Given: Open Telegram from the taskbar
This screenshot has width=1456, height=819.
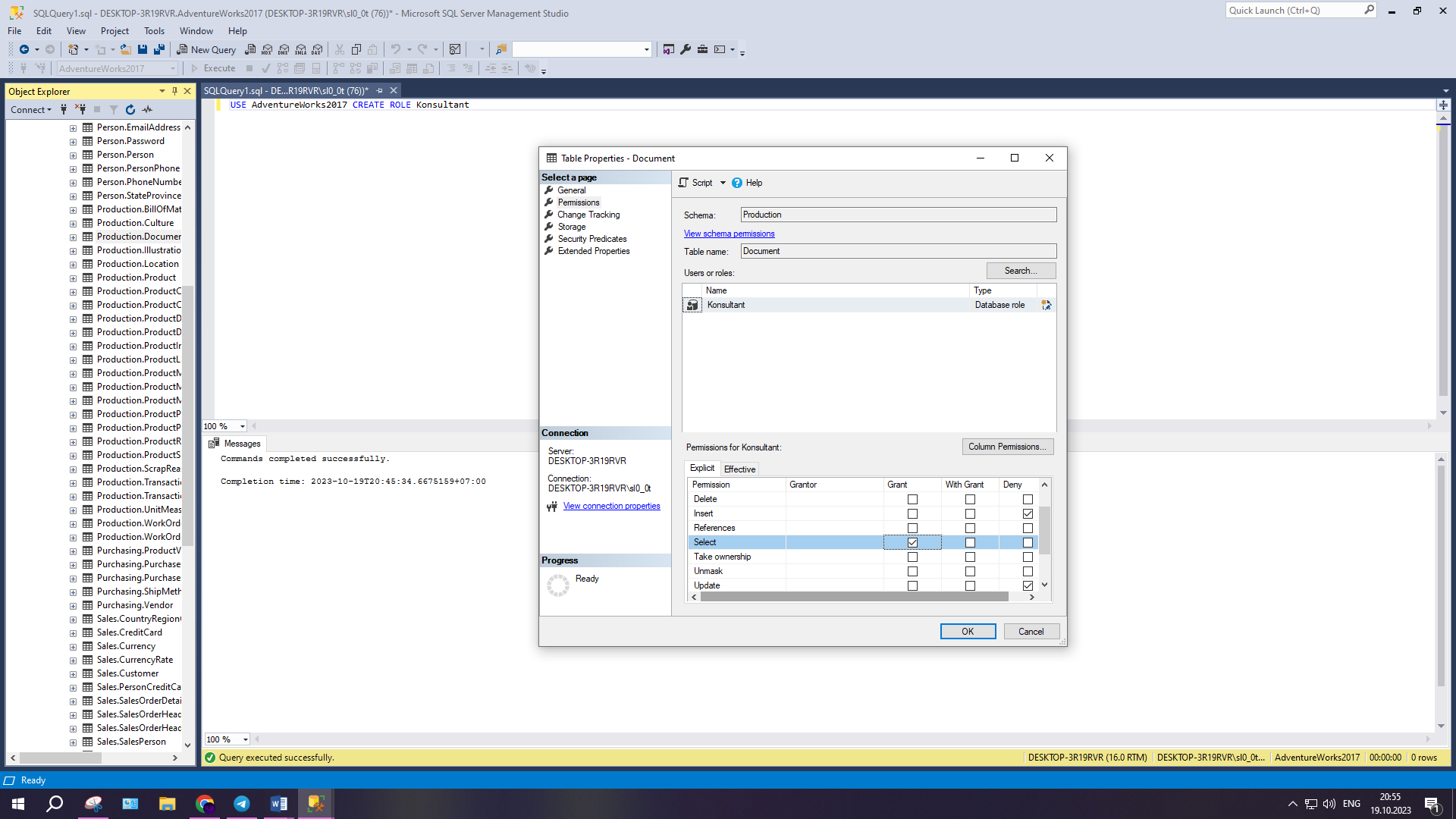Looking at the screenshot, I should coord(242,804).
